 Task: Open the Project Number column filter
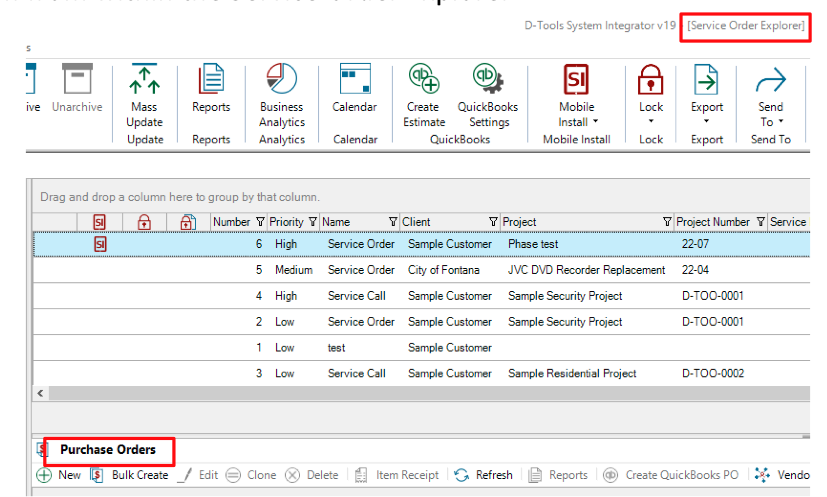[x=761, y=222]
